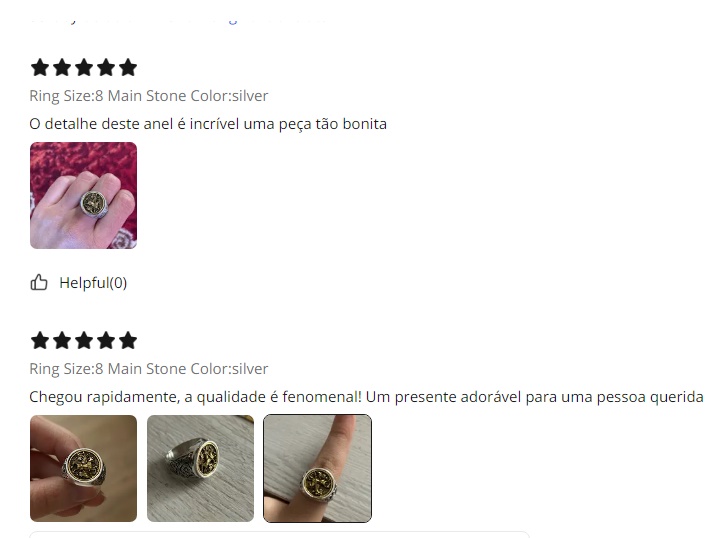Click the thumbs-up icon under first review

click(x=39, y=282)
